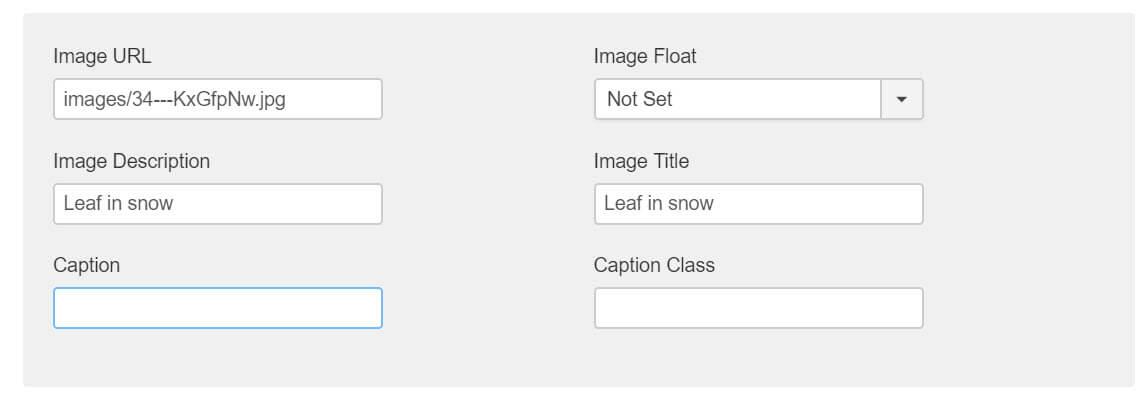Image resolution: width=1144 pixels, height=393 pixels.
Task: Click the 'Image Title' label
Action: click(641, 161)
